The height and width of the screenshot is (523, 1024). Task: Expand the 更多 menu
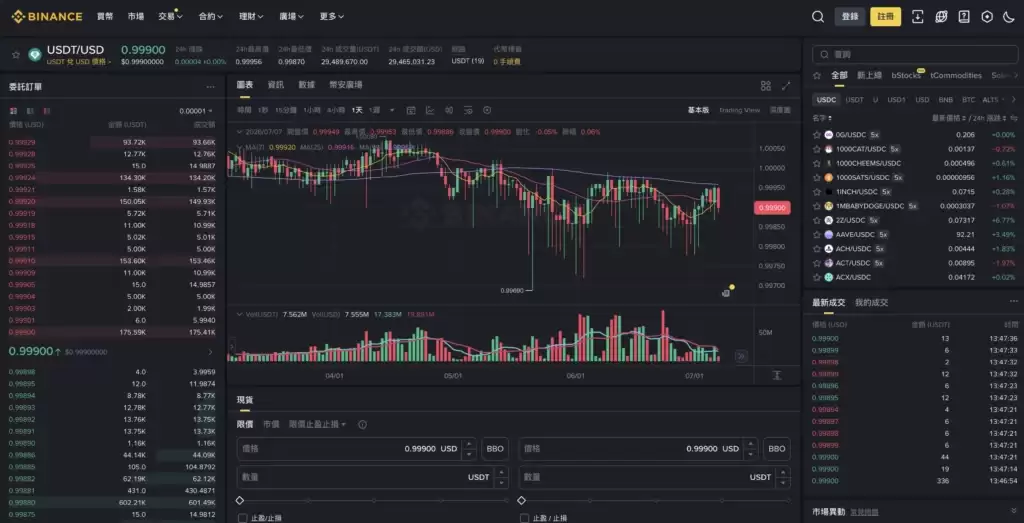tap(332, 16)
